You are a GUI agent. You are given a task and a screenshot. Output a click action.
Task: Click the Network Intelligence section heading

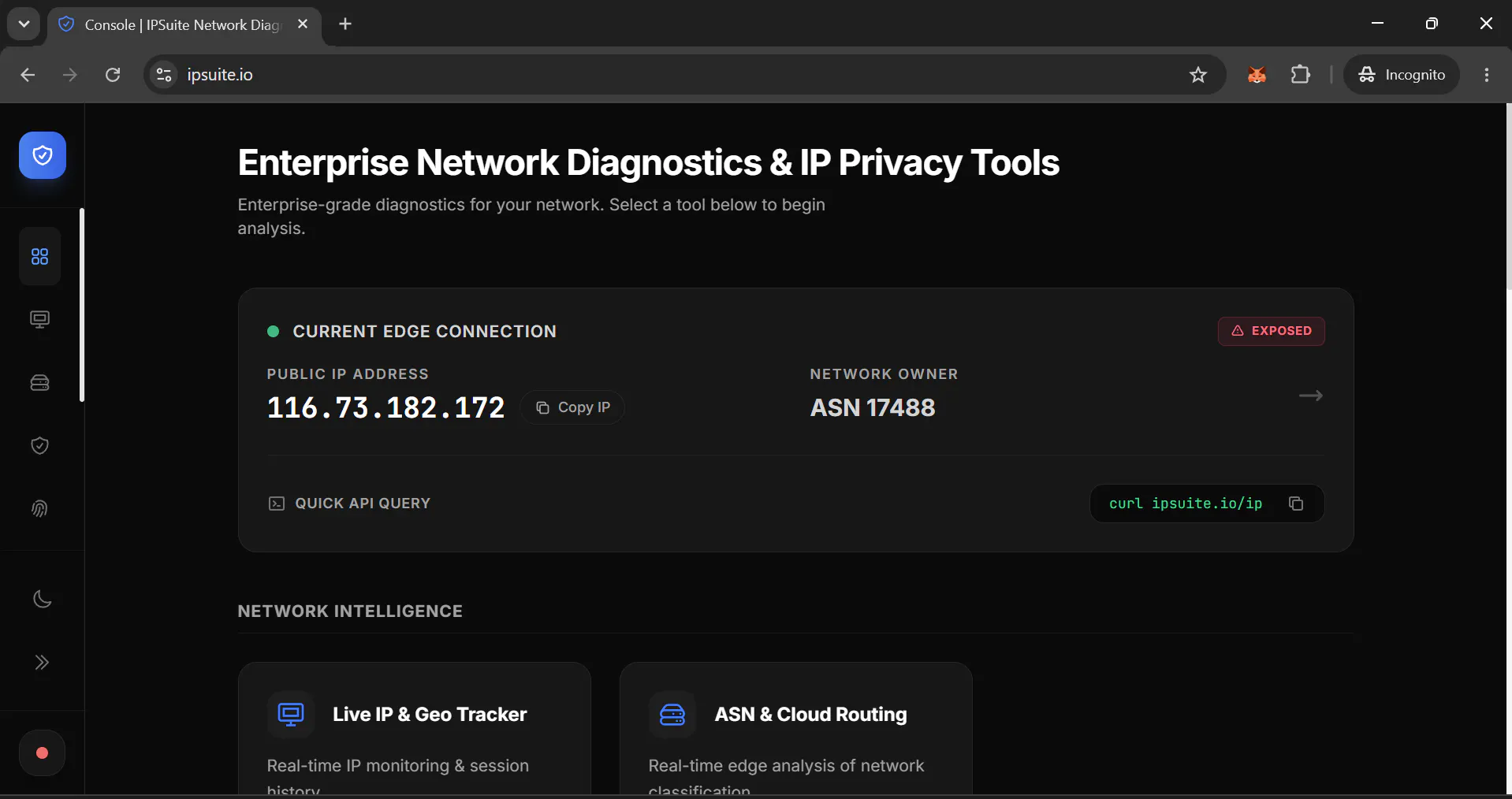[x=350, y=611]
